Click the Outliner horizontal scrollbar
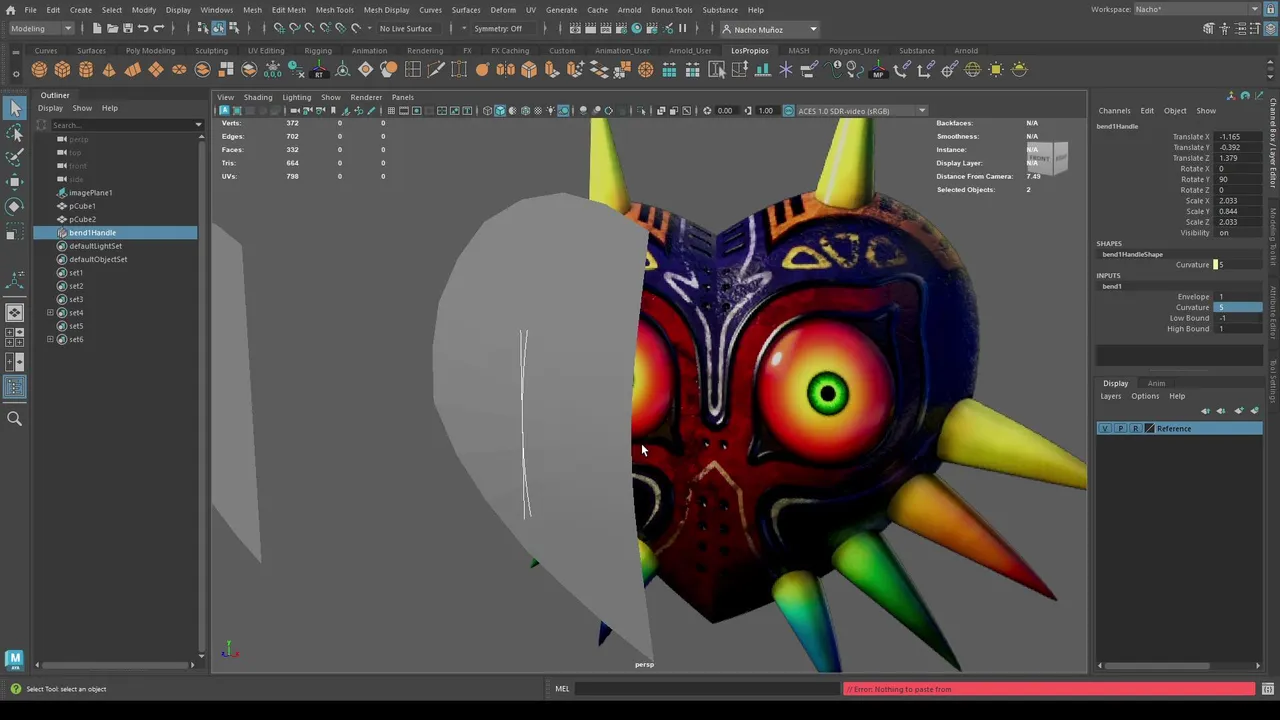 pos(117,665)
